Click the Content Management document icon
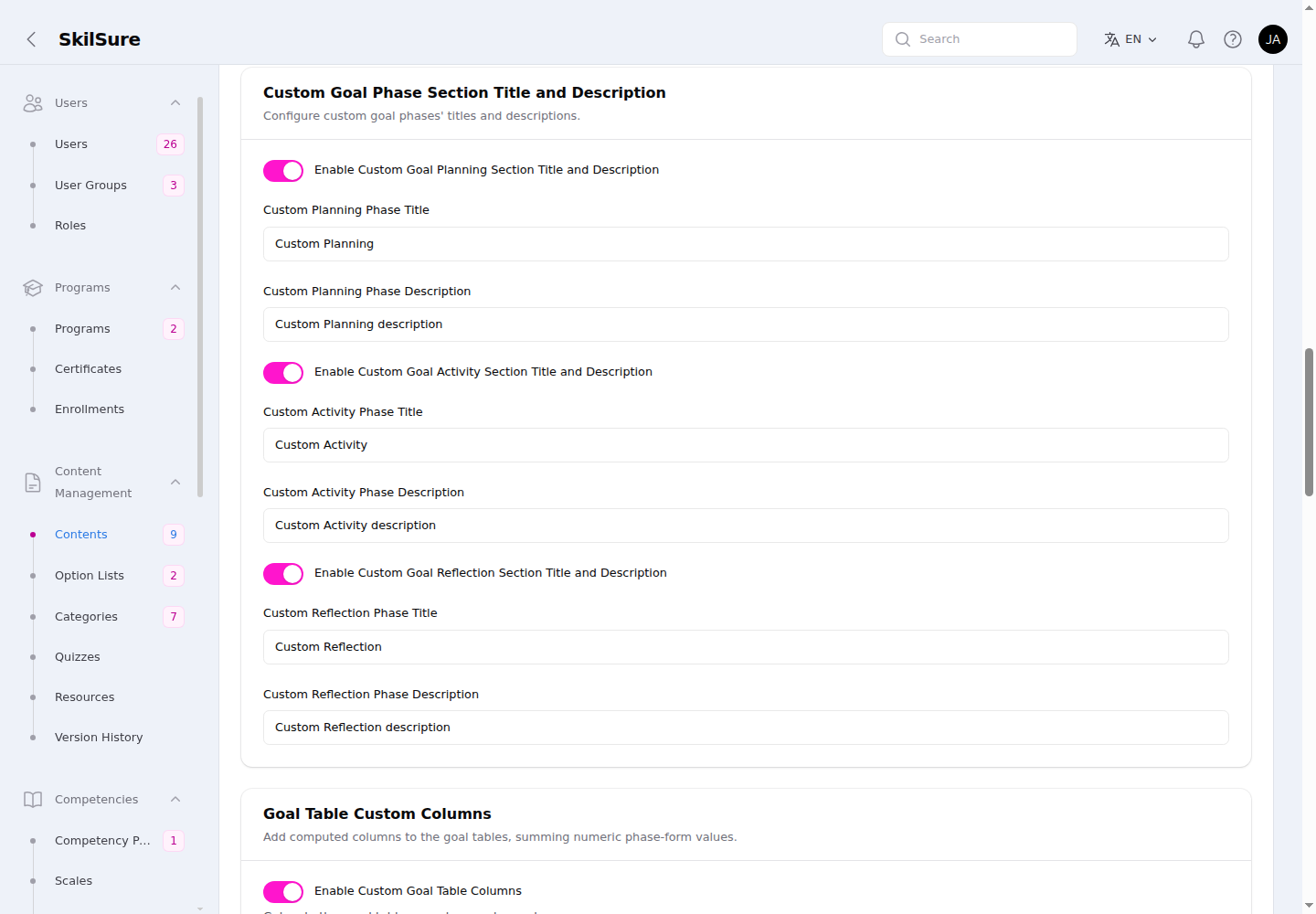1316x914 pixels. tap(33, 483)
